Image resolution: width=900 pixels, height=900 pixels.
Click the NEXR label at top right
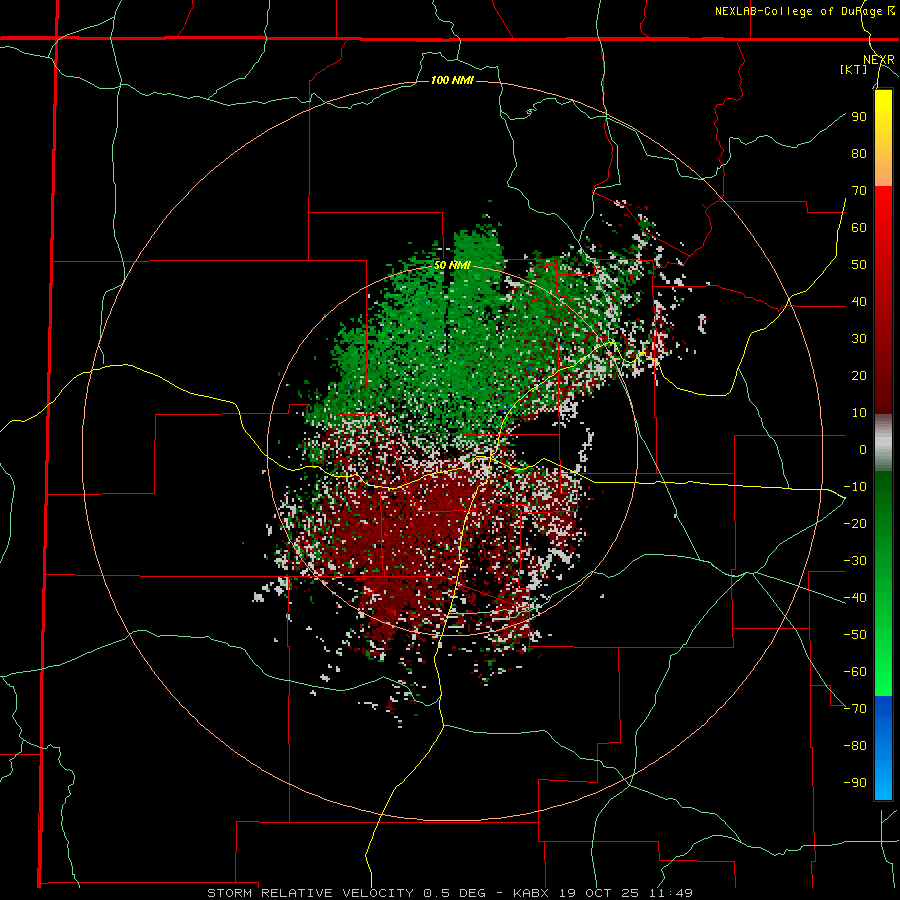(x=879, y=60)
